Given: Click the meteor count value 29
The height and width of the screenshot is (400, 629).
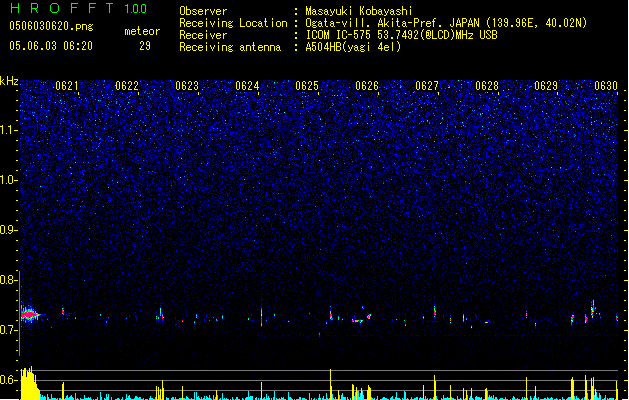Looking at the screenshot, I should pyautogui.click(x=145, y=46).
